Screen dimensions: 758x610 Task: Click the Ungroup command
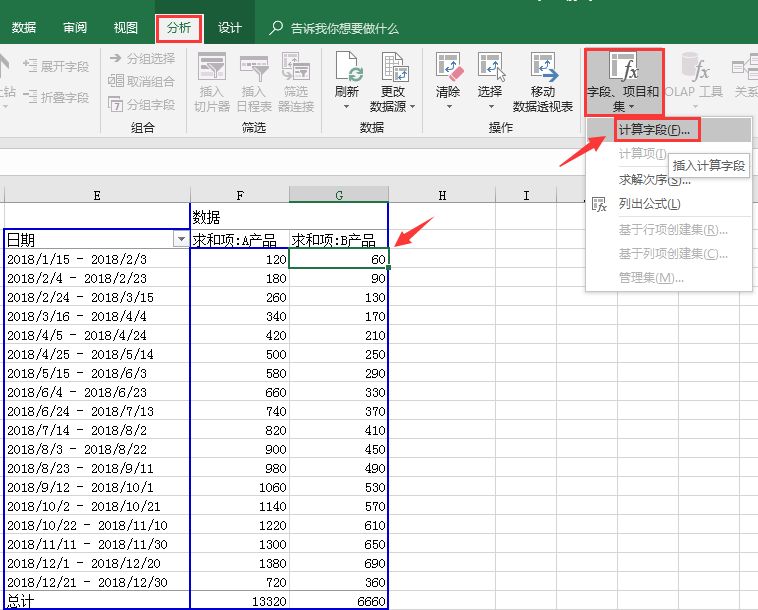pos(141,81)
